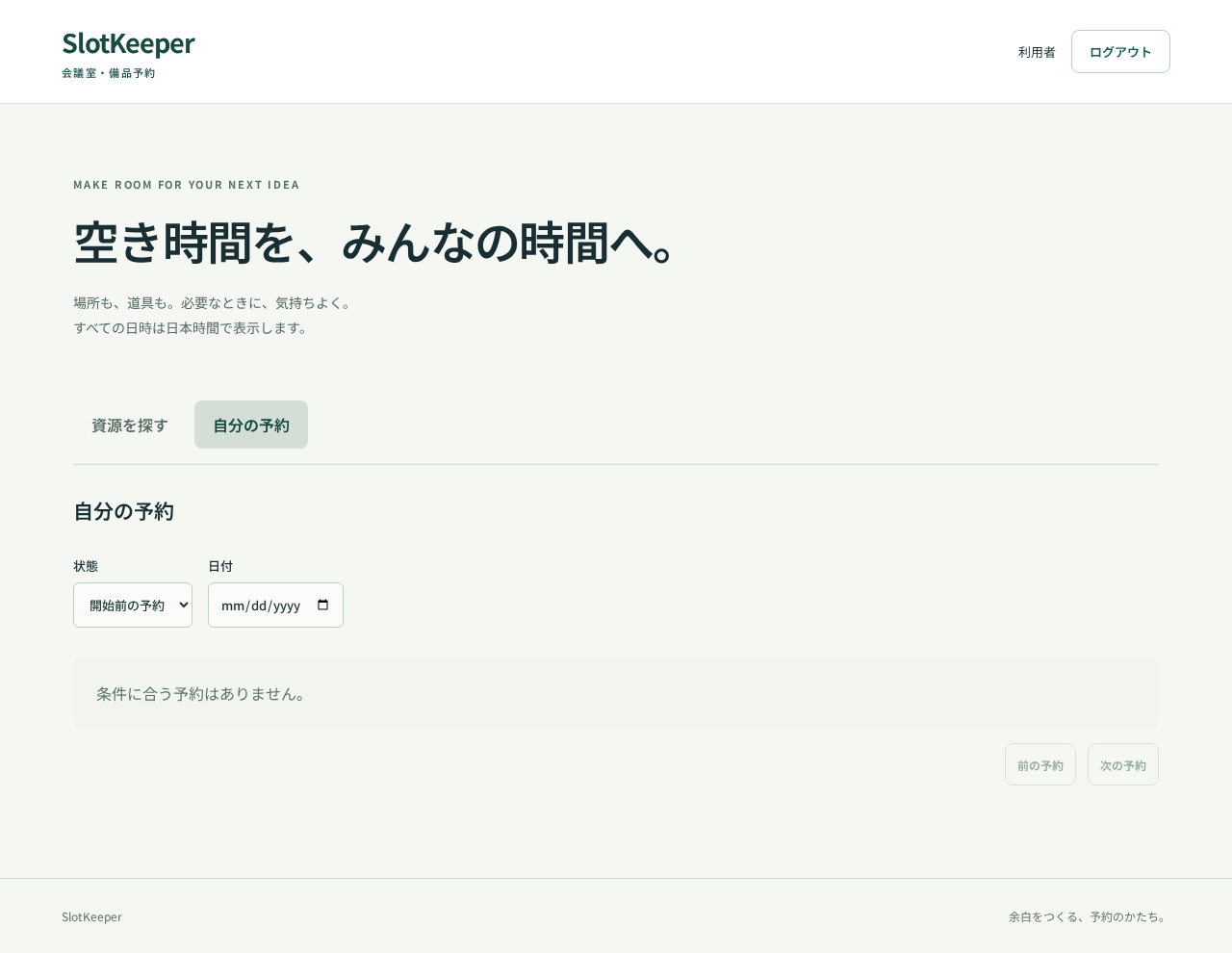This screenshot has height=953, width=1232.
Task: Click the footer SlotKeeper text
Action: 91,916
